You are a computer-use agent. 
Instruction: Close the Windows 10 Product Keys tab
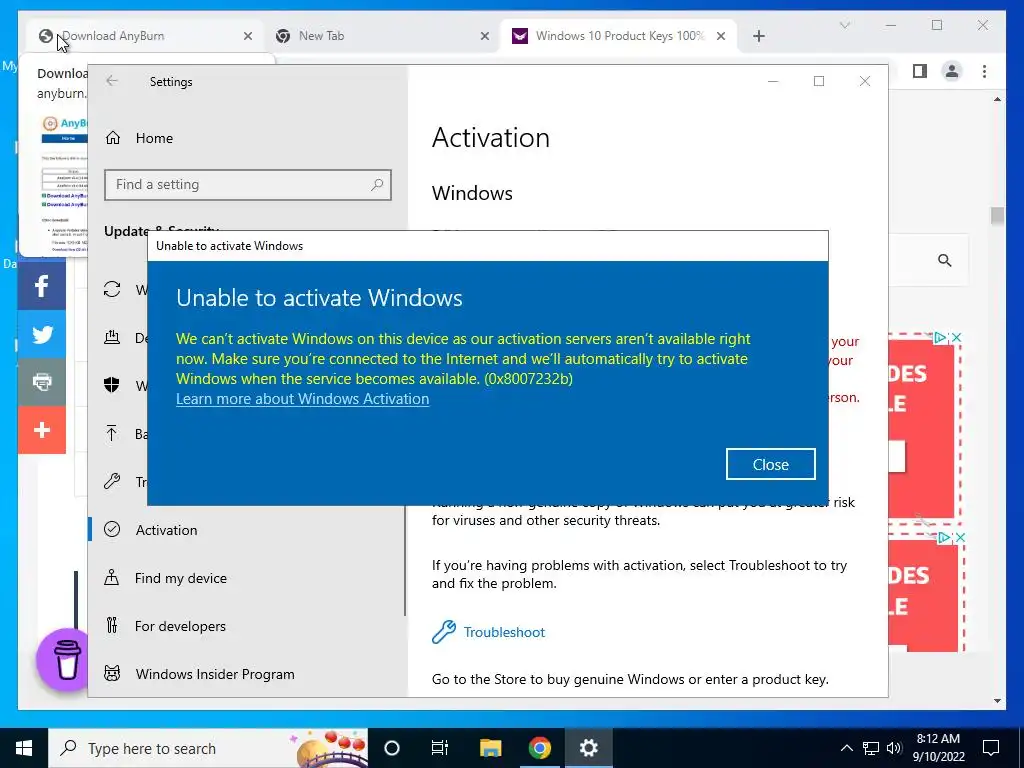pyautogui.click(x=721, y=36)
